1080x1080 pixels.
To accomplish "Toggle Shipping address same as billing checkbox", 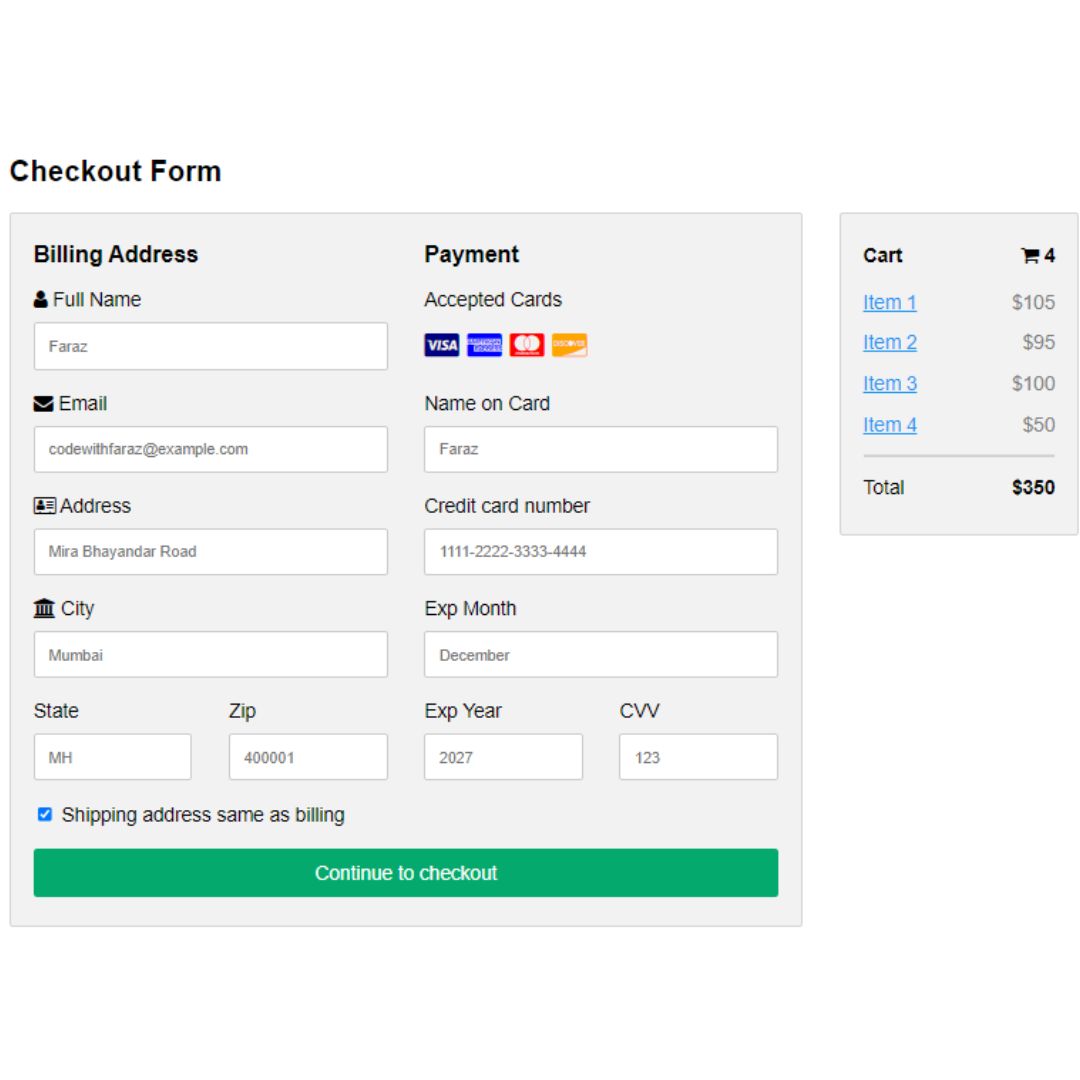I will [45, 815].
